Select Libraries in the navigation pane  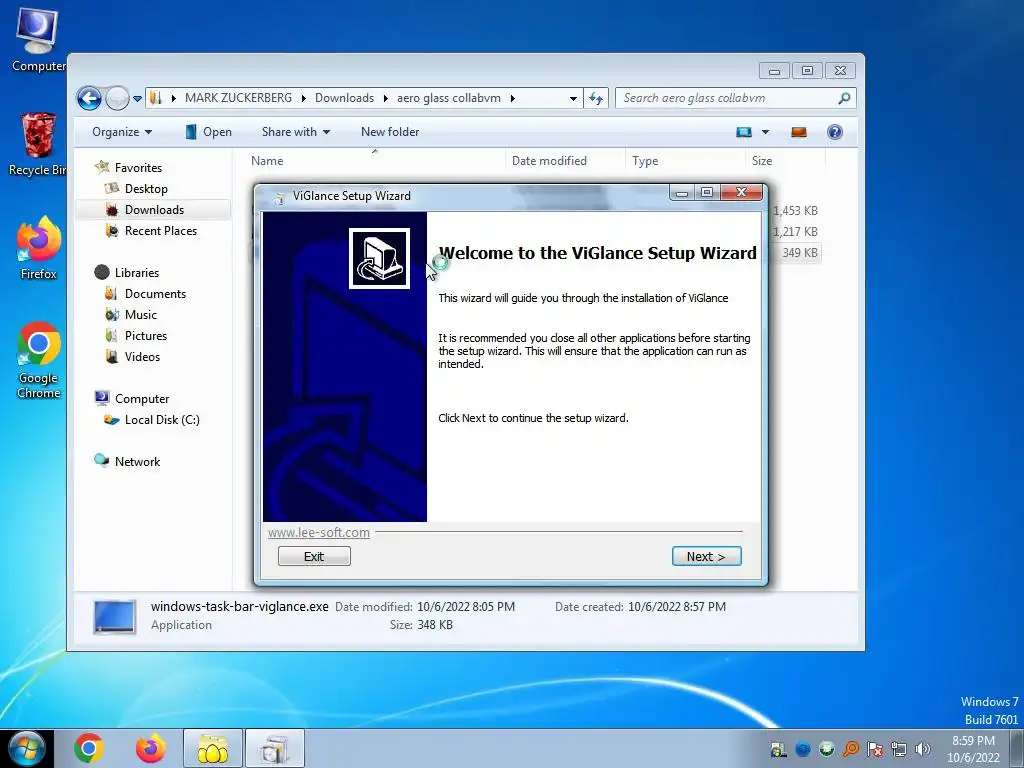[136, 272]
